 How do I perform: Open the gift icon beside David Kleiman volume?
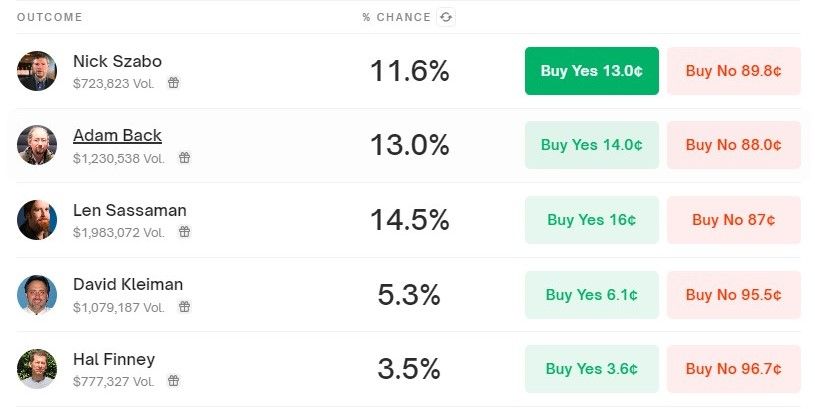tap(185, 307)
